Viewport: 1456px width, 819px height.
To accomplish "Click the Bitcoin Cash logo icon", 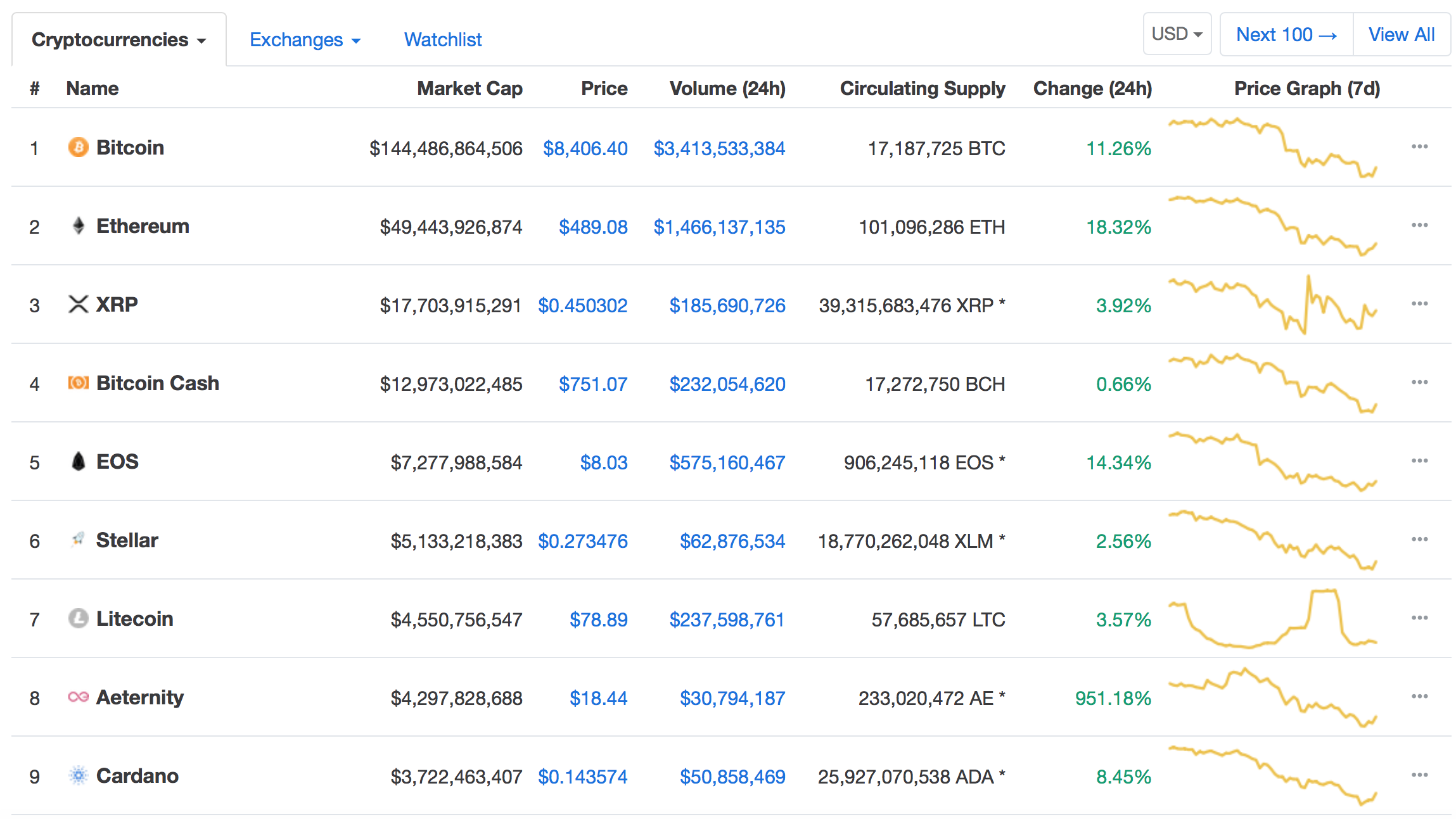I will [78, 383].
